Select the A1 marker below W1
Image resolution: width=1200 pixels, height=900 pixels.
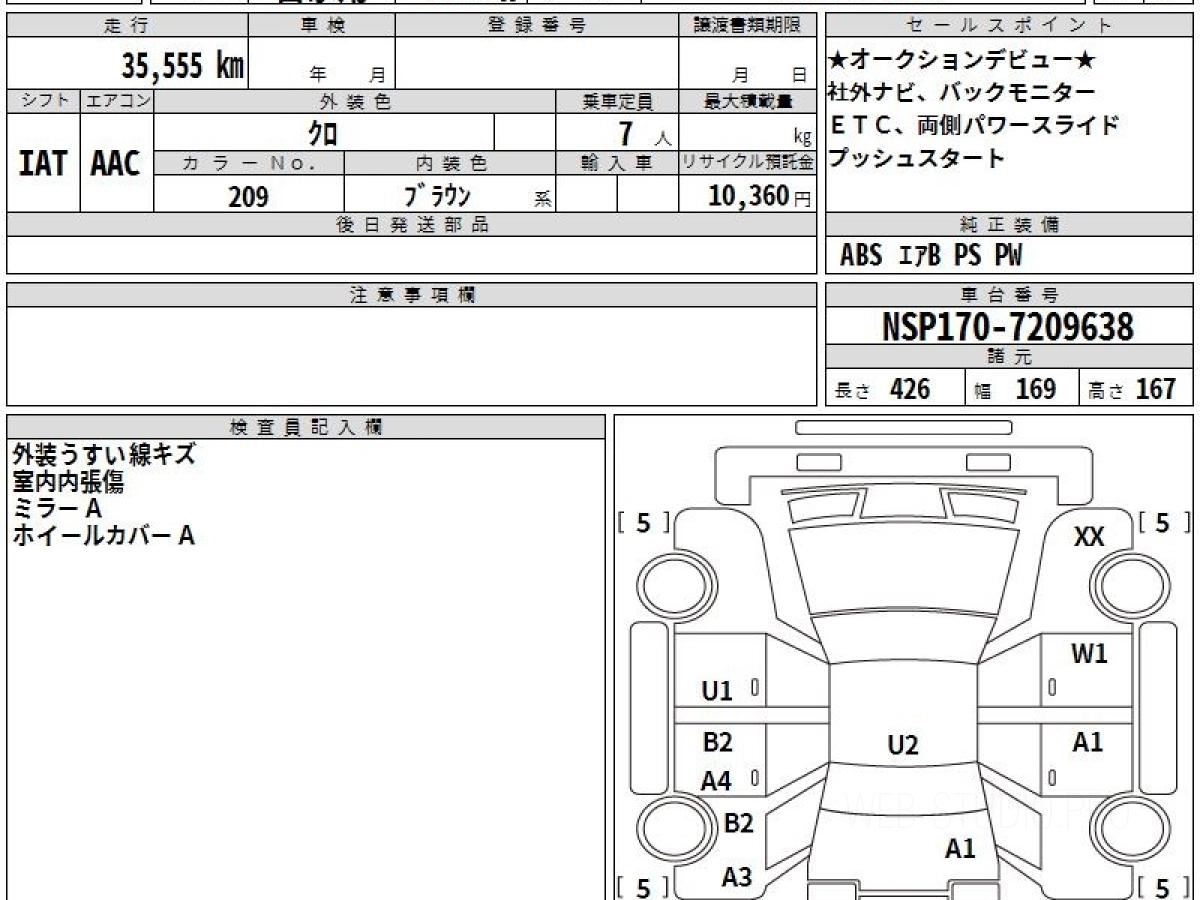pos(1088,742)
